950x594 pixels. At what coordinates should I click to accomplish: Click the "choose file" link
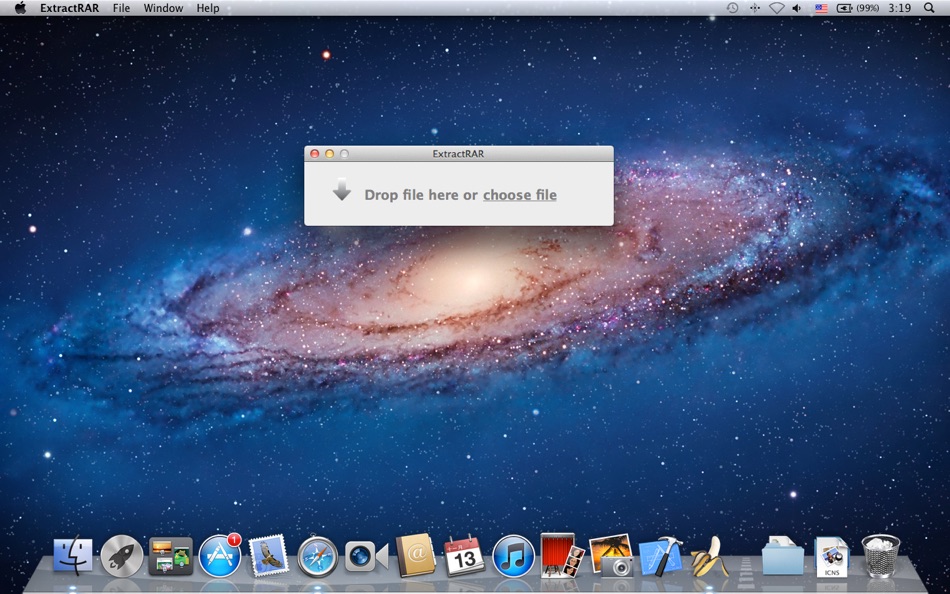coord(519,195)
